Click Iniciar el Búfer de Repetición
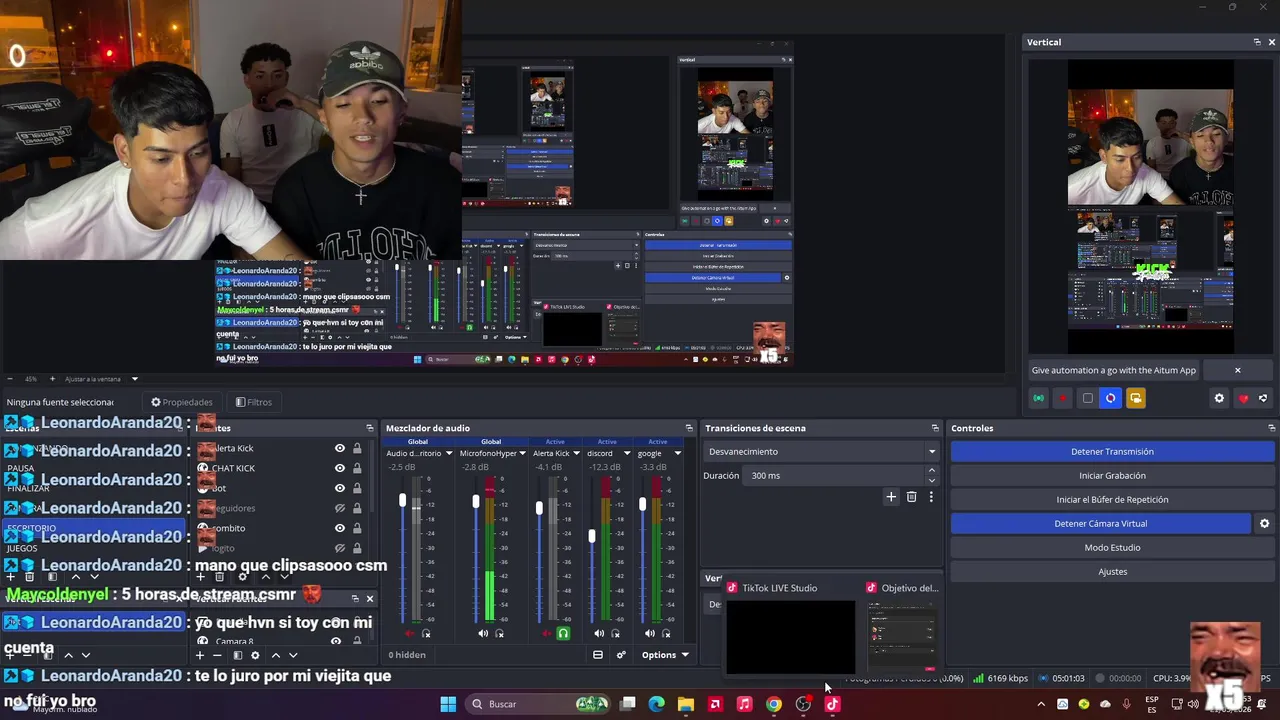This screenshot has height=720, width=1280. [1112, 499]
